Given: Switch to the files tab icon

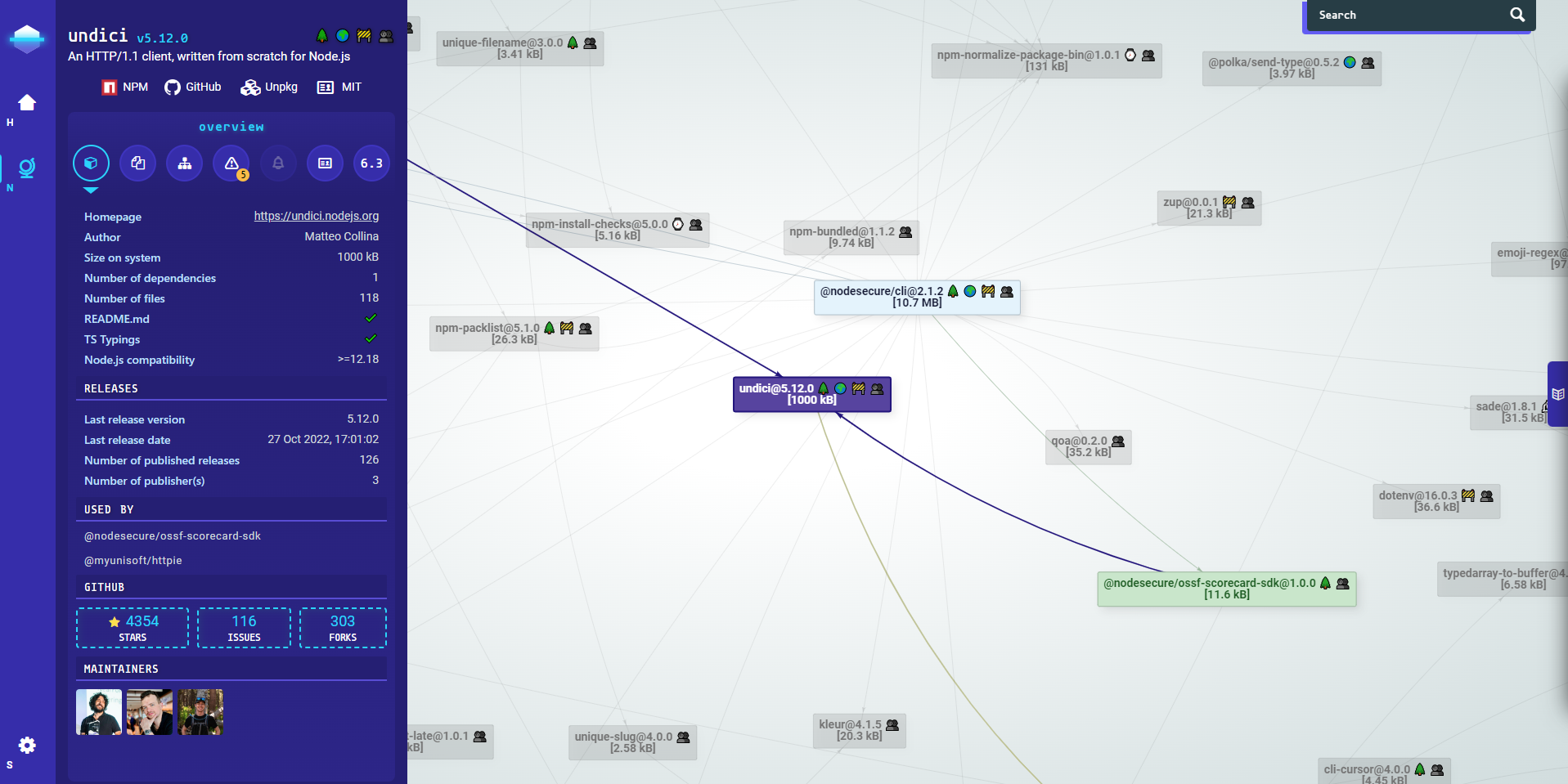Looking at the screenshot, I should point(138,164).
